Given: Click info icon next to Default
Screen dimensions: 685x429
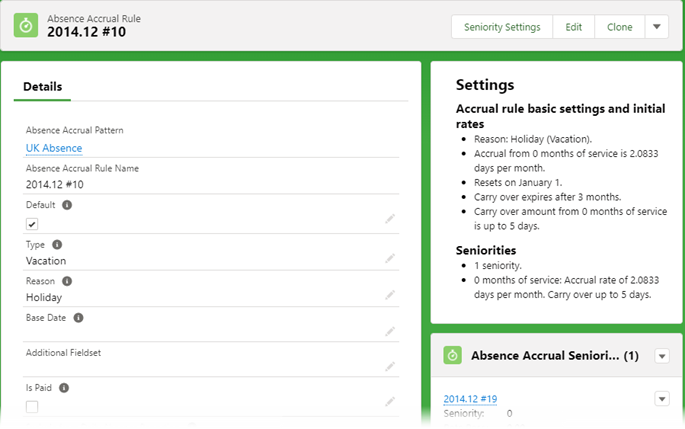Looking at the screenshot, I should (67, 205).
